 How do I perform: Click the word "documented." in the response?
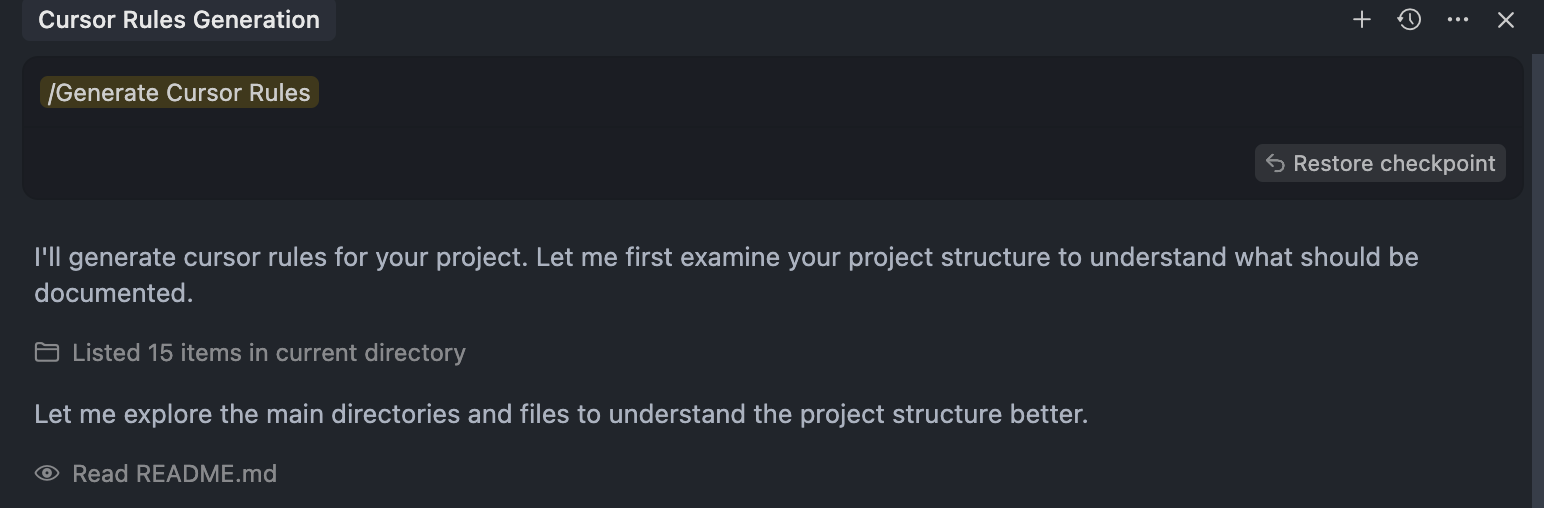coord(114,293)
